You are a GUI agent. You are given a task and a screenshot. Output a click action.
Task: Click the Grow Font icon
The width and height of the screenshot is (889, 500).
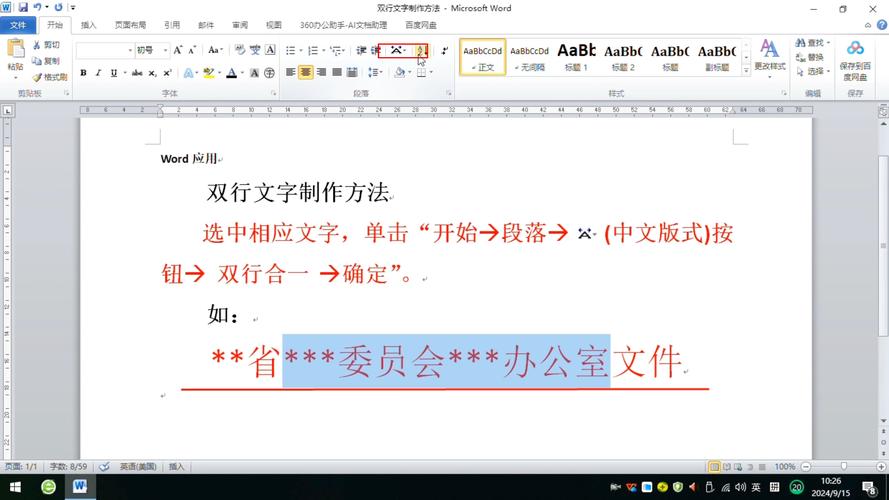[178, 50]
